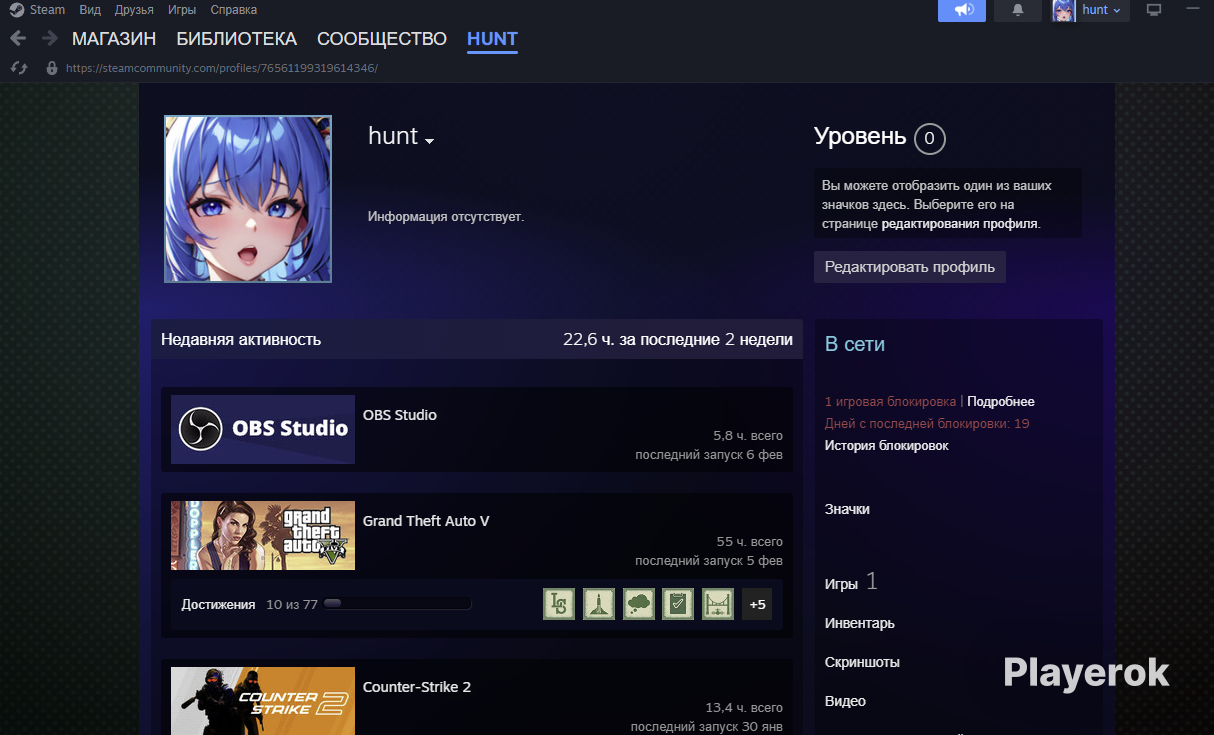Click the small avatar in top bar
Image resolution: width=1214 pixels, height=735 pixels.
[1064, 10]
